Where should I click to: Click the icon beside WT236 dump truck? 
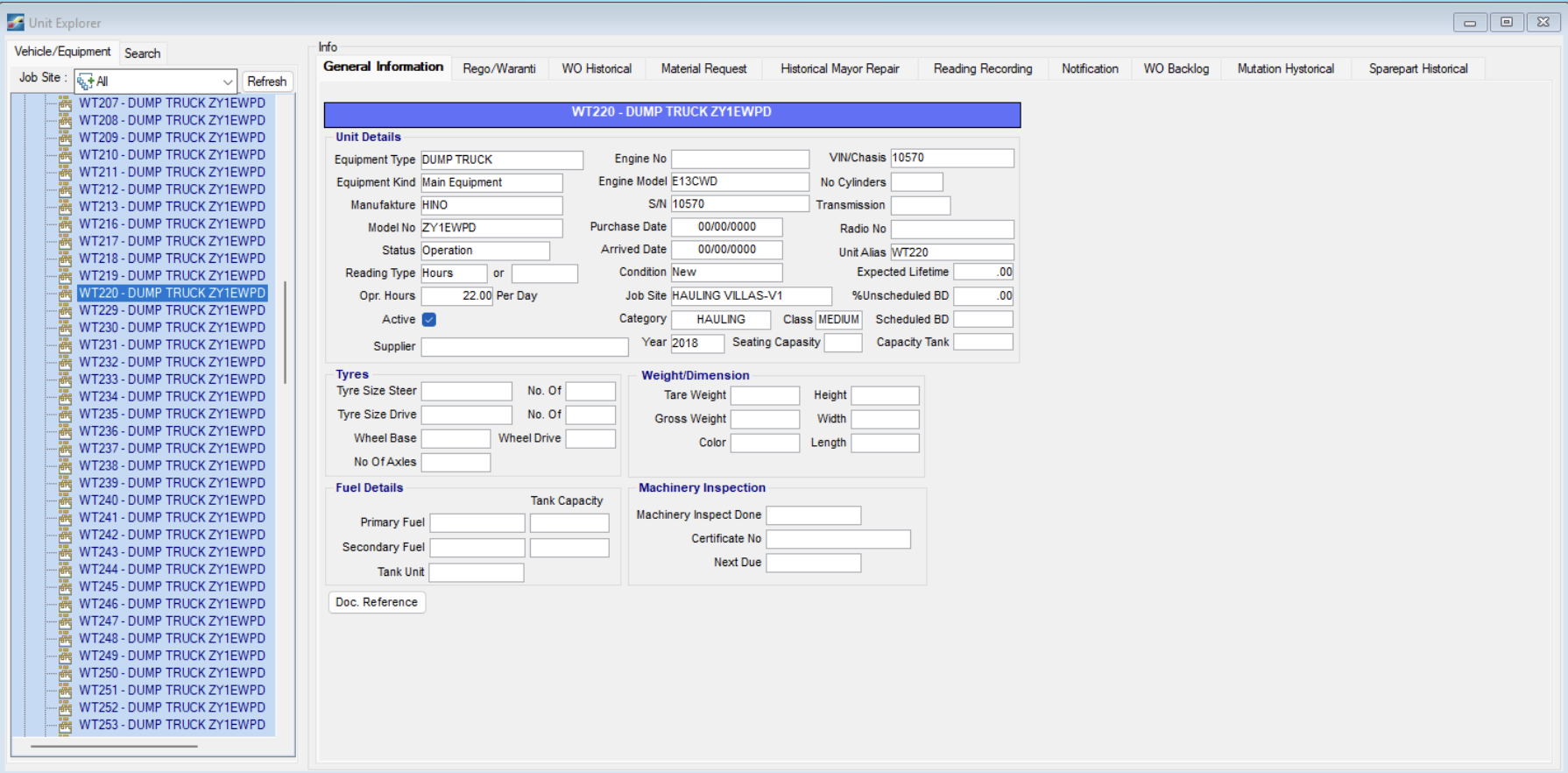pyautogui.click(x=65, y=431)
